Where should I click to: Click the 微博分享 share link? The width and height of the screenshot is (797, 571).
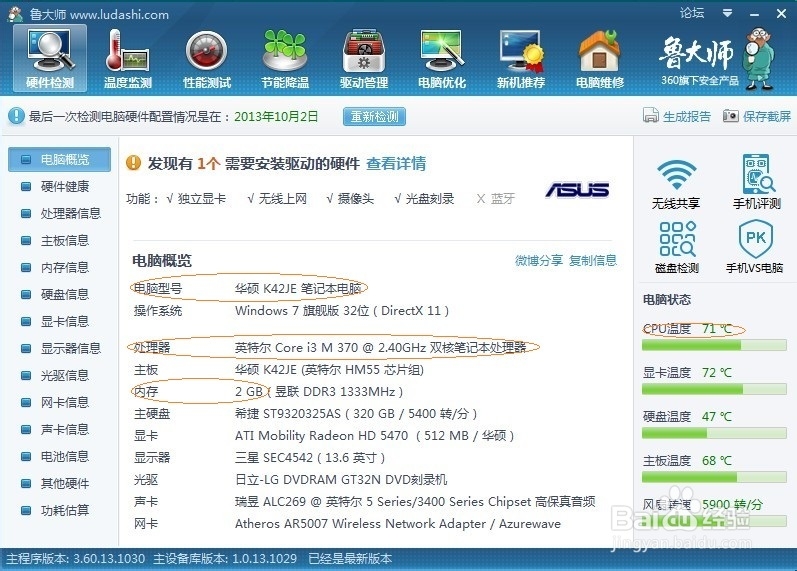pyautogui.click(x=539, y=260)
